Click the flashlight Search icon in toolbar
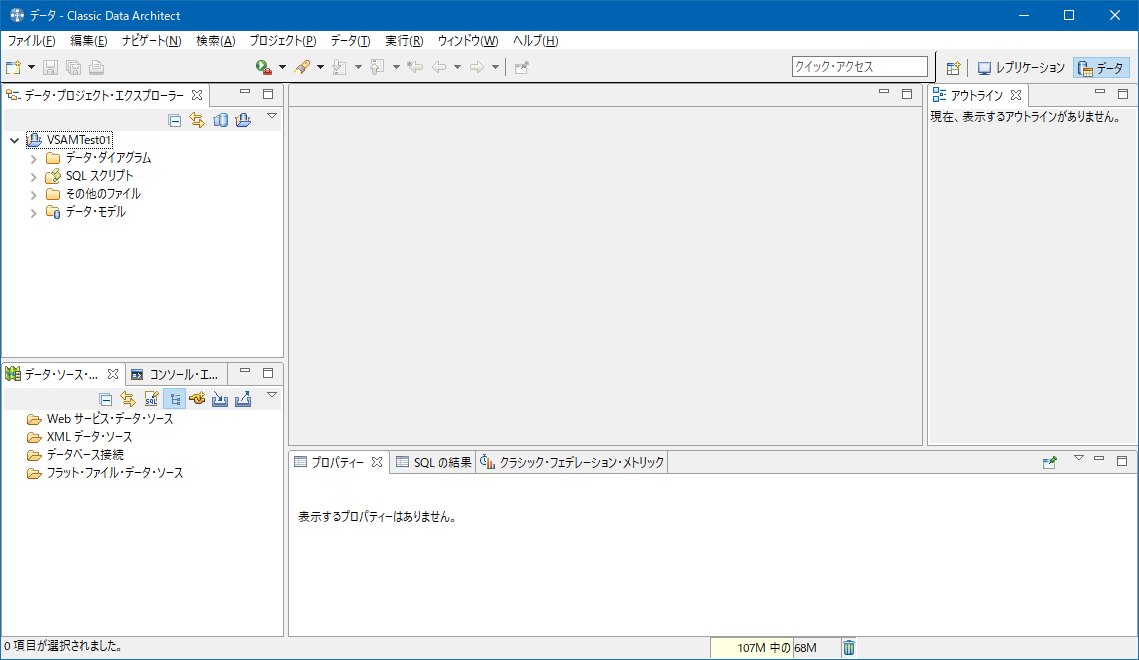Viewport: 1139px width, 660px height. click(302, 68)
